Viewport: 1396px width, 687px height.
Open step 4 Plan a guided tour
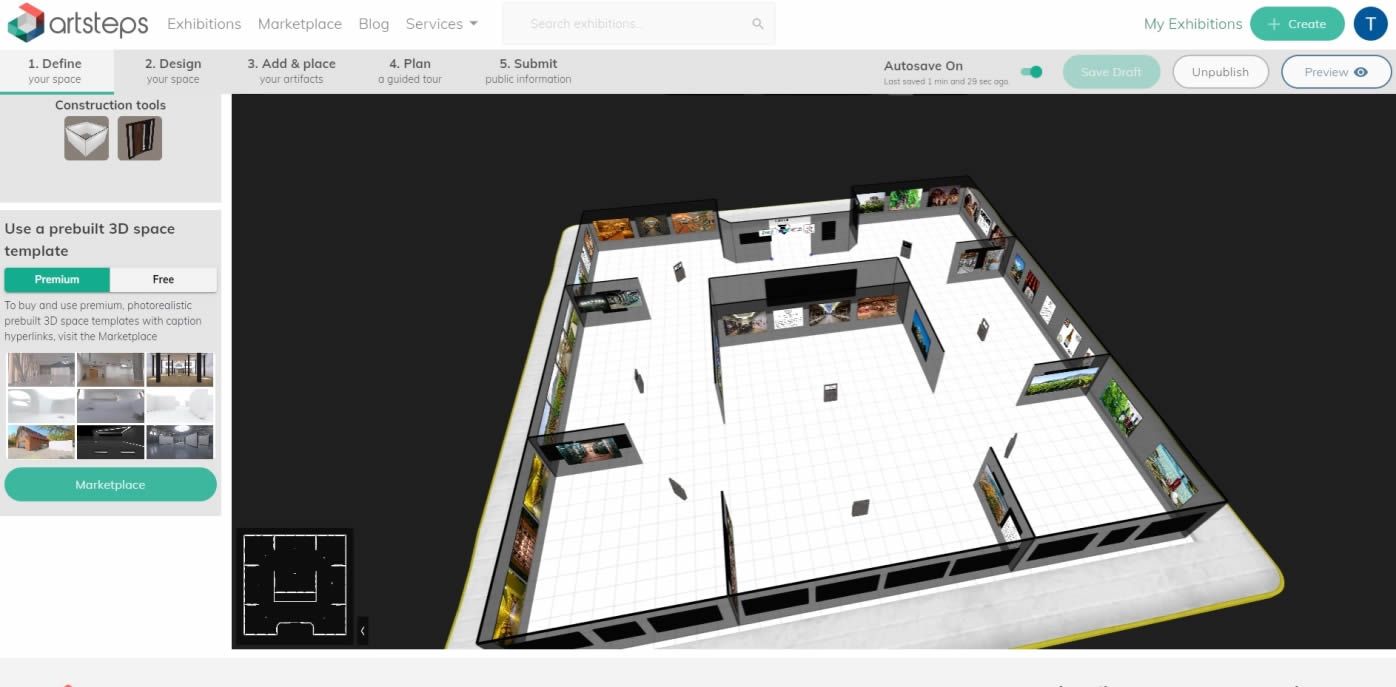click(x=409, y=70)
